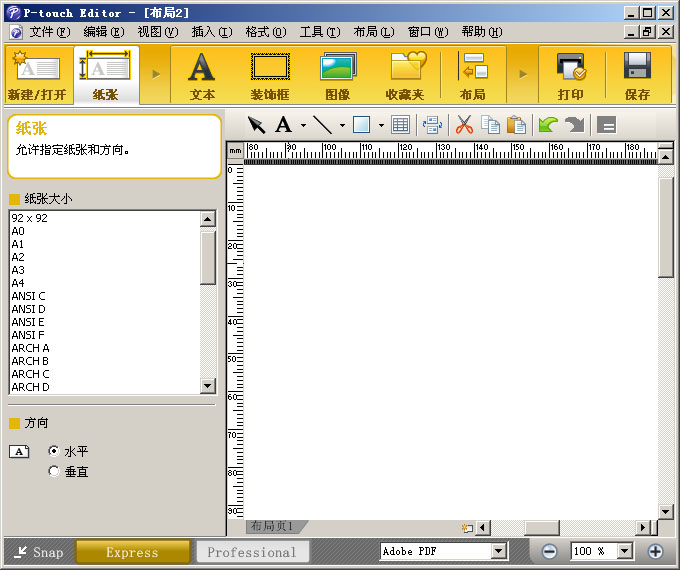Open the Adobe PDF printer dropdown
Viewport: 680px width, 570px height.
499,552
